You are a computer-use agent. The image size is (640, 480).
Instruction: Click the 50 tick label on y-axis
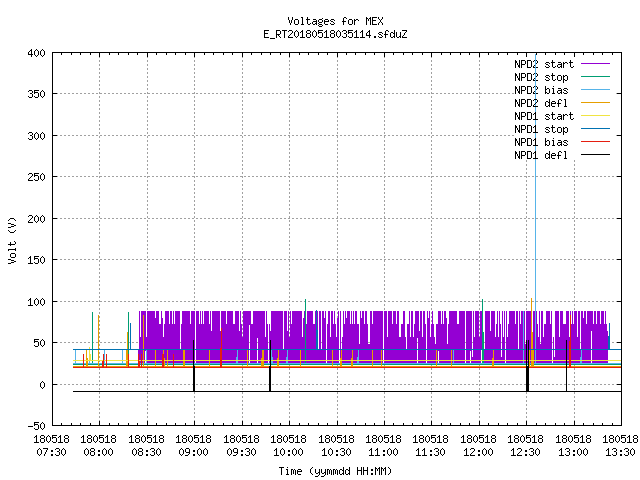coord(40,343)
